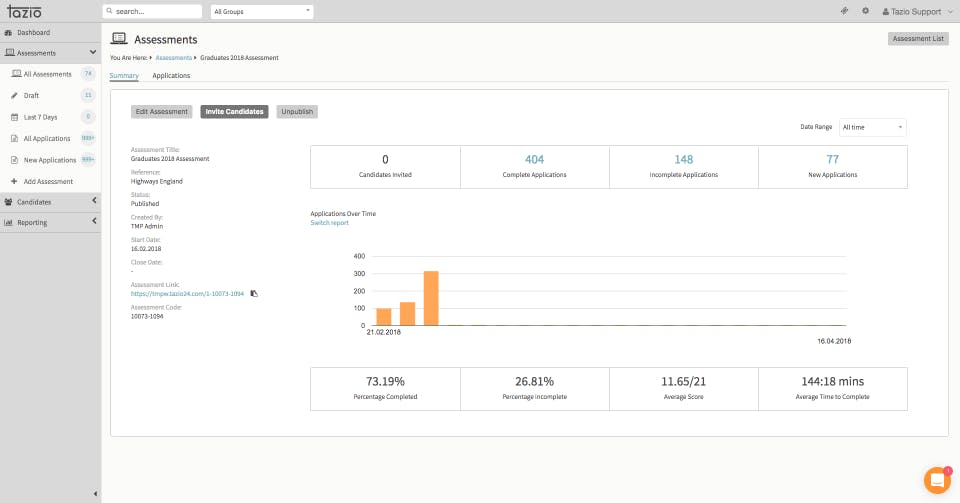Open the tmpe.tazio24.com assessment link
Screen dimensions: 960x503
[x=187, y=294]
